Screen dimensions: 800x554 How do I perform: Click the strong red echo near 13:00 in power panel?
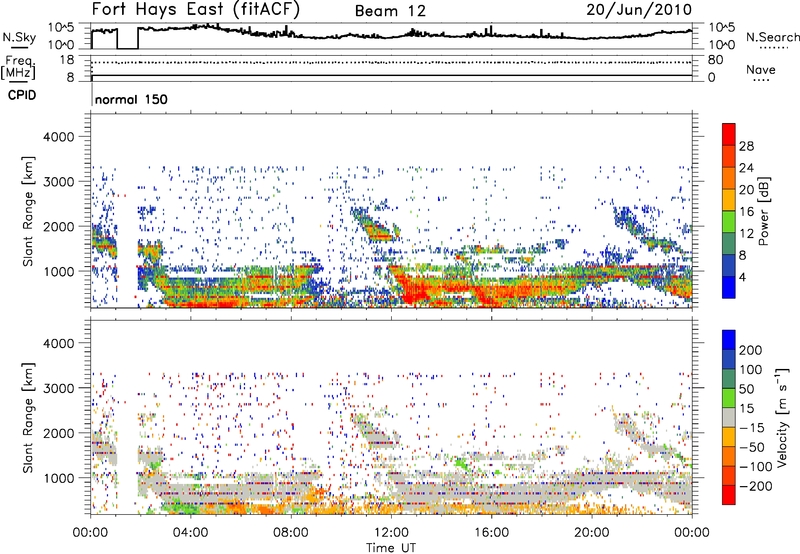tap(416, 291)
